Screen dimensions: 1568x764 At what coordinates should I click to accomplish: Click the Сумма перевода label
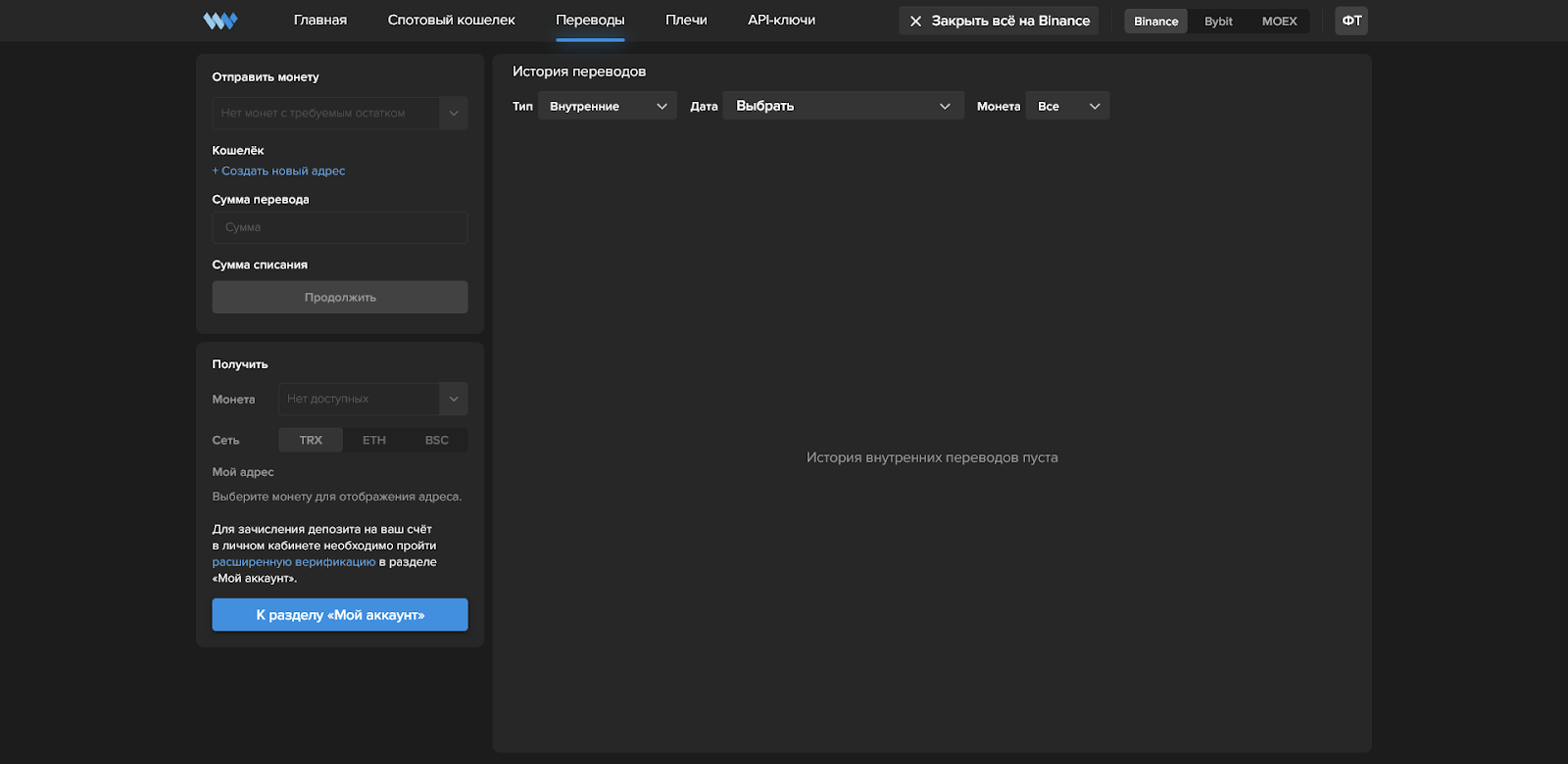coord(261,199)
